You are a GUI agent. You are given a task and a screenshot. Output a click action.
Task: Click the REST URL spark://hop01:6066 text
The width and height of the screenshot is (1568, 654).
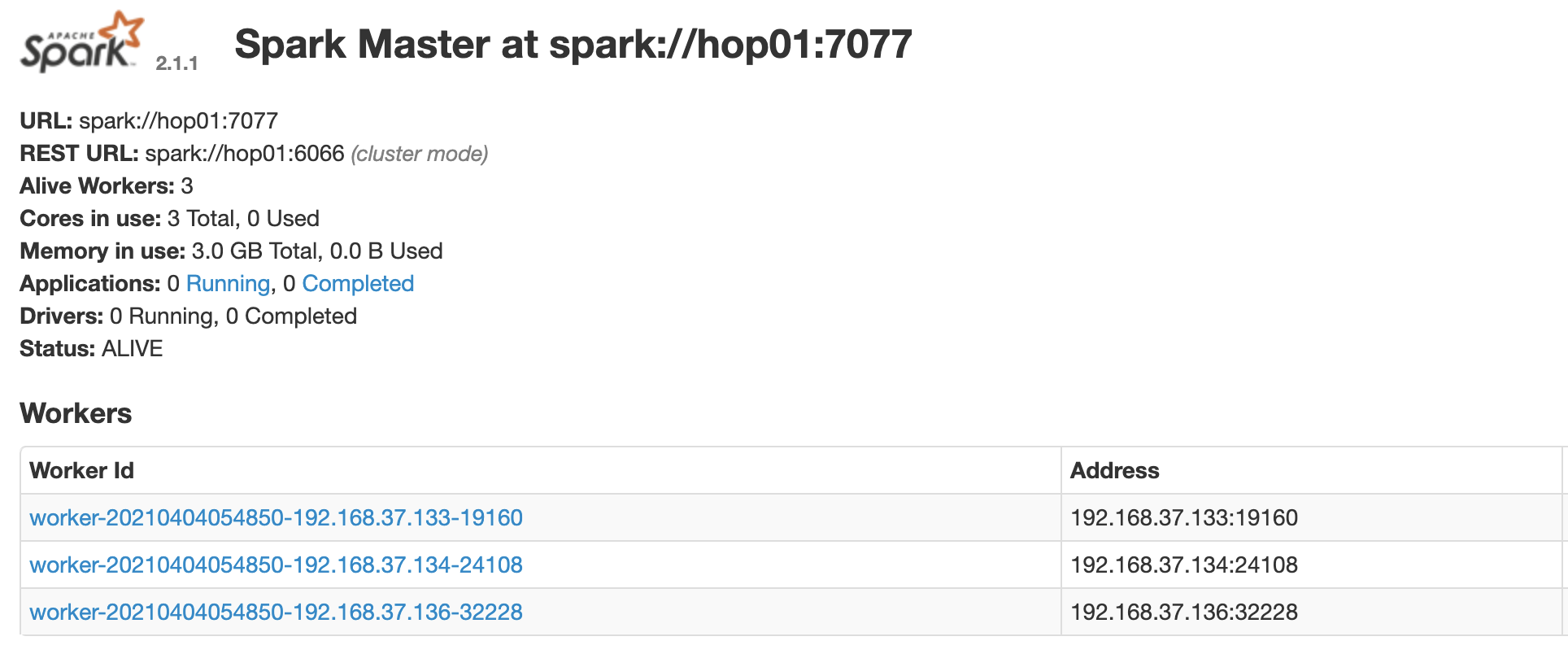(x=244, y=154)
